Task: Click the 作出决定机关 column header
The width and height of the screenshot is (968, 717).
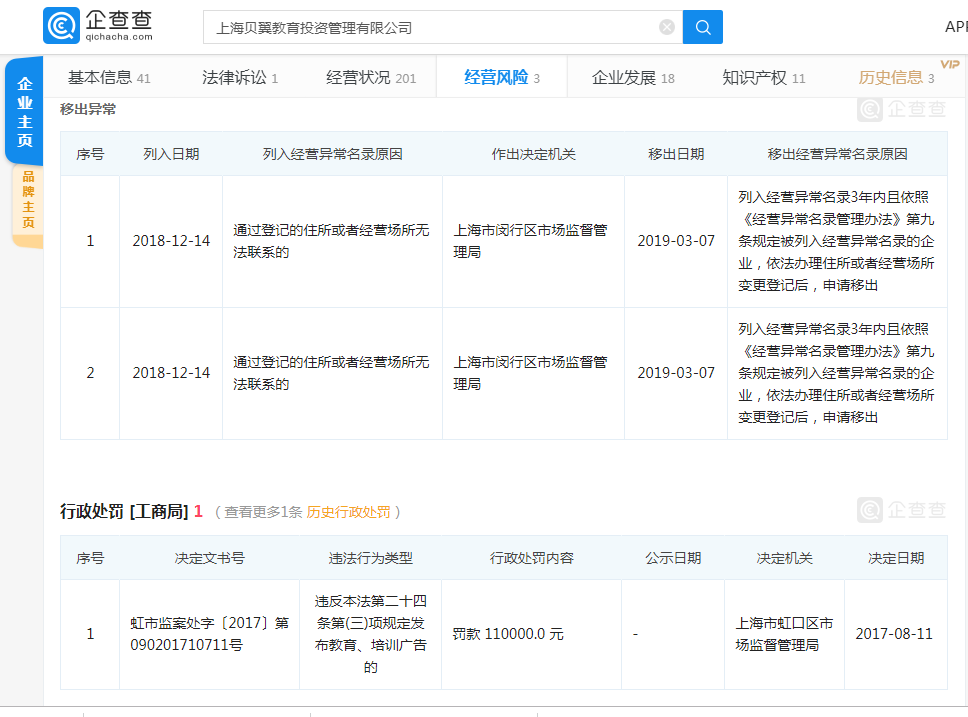Action: [533, 154]
